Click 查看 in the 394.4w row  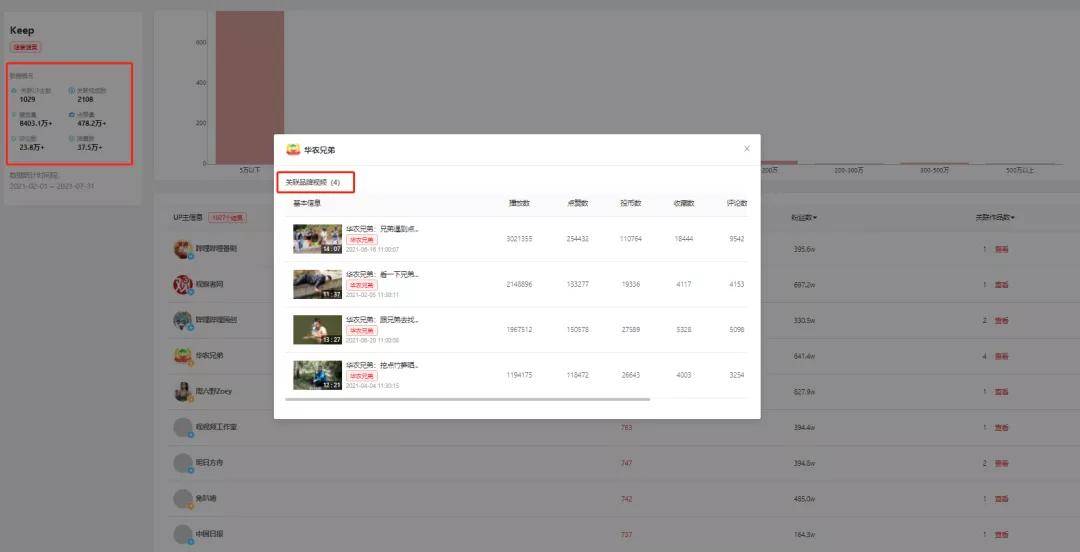1001,427
